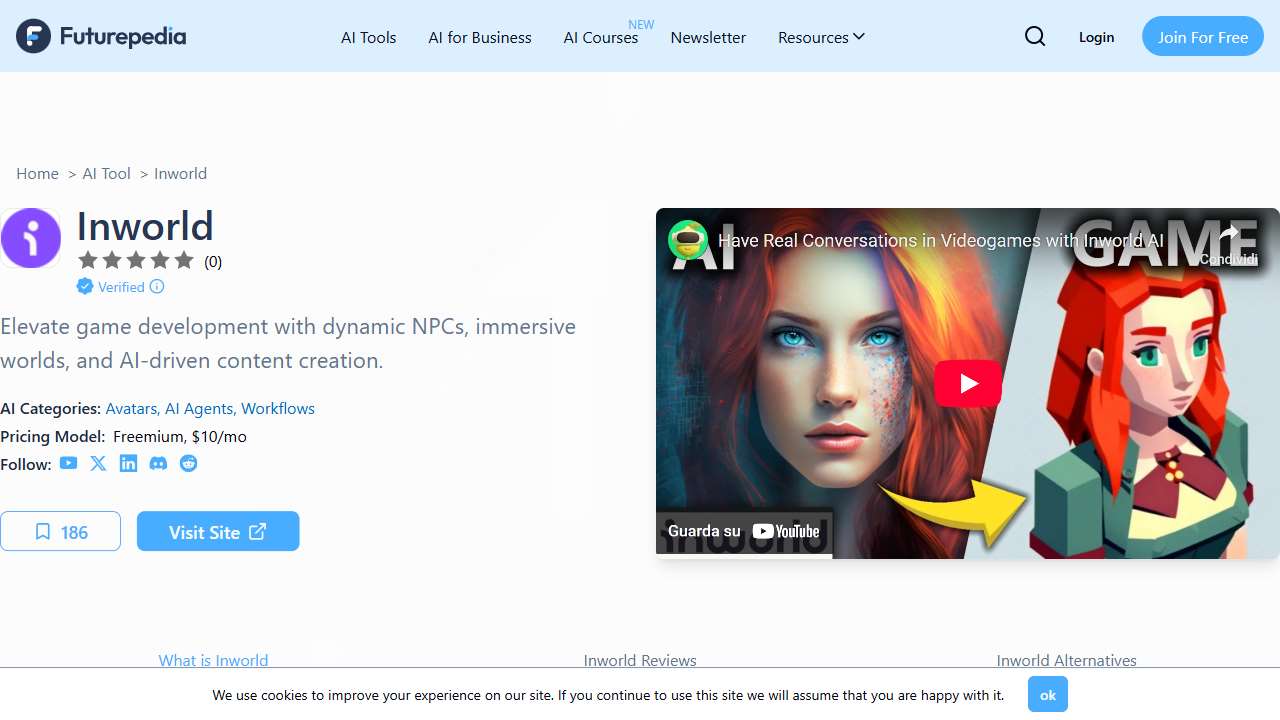Open the AI Tools menu item
The image size is (1280, 720).
[x=369, y=37]
